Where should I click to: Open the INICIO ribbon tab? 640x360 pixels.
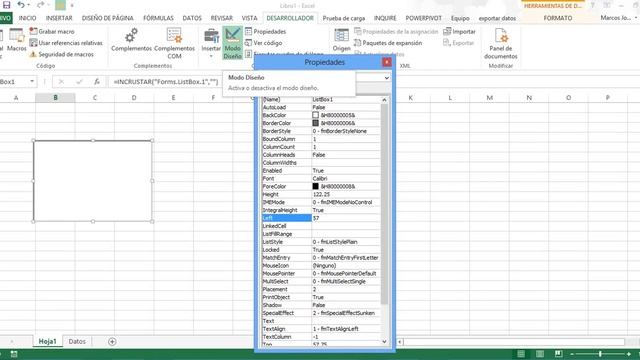coord(27,18)
